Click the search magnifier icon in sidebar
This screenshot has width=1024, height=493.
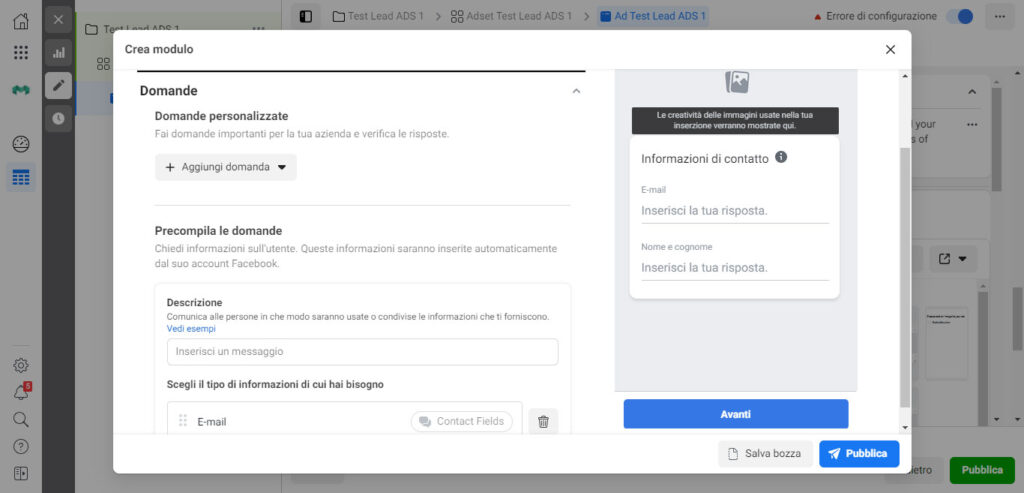tap(21, 419)
